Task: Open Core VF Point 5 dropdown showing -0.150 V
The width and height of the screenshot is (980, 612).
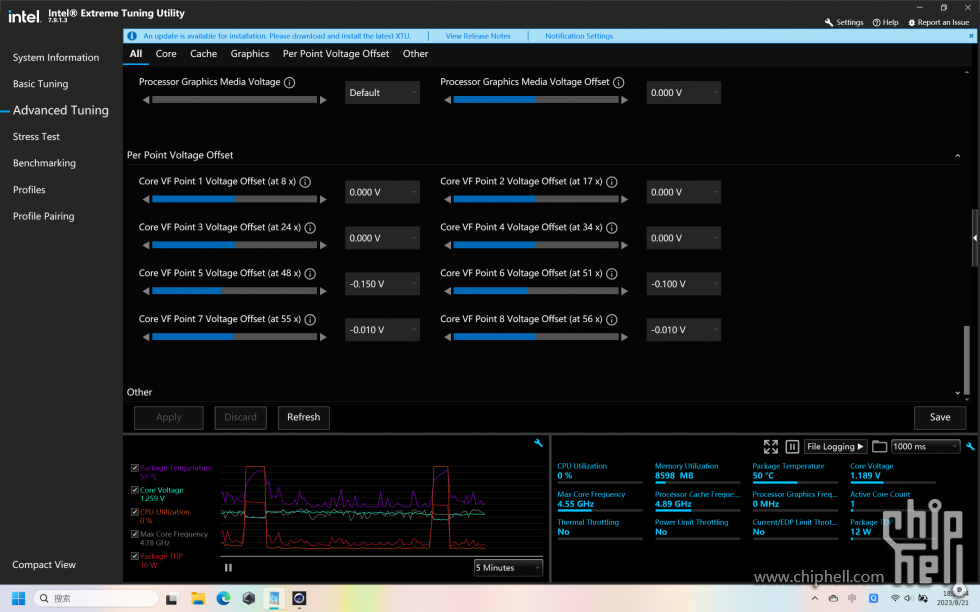Action: (x=382, y=284)
